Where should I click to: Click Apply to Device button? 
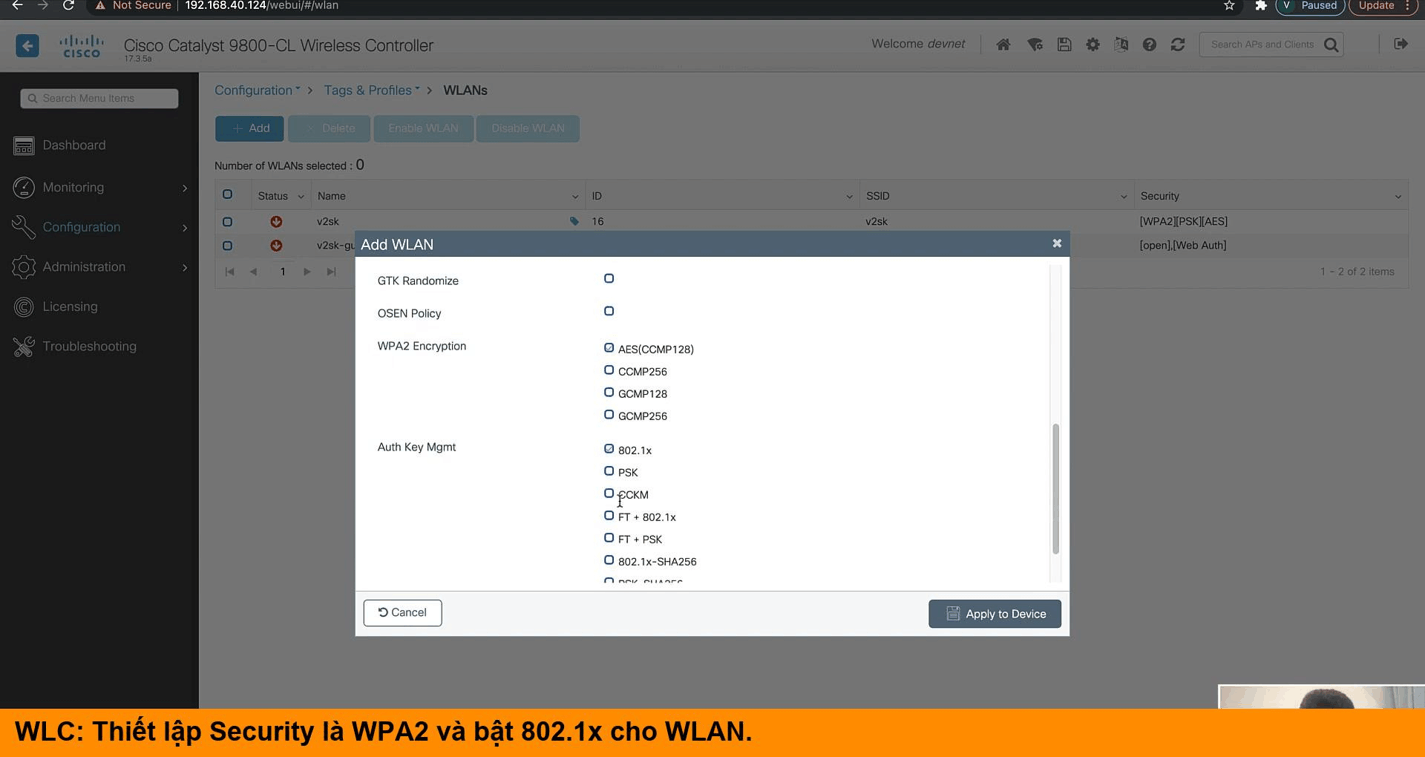tap(995, 614)
